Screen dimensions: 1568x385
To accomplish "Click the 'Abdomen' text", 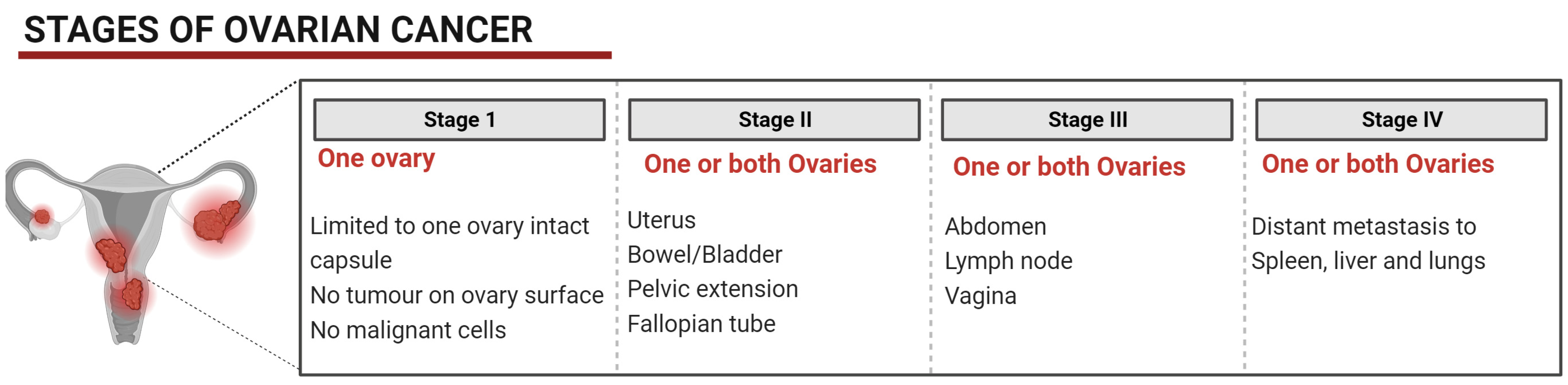I will coord(995,227).
